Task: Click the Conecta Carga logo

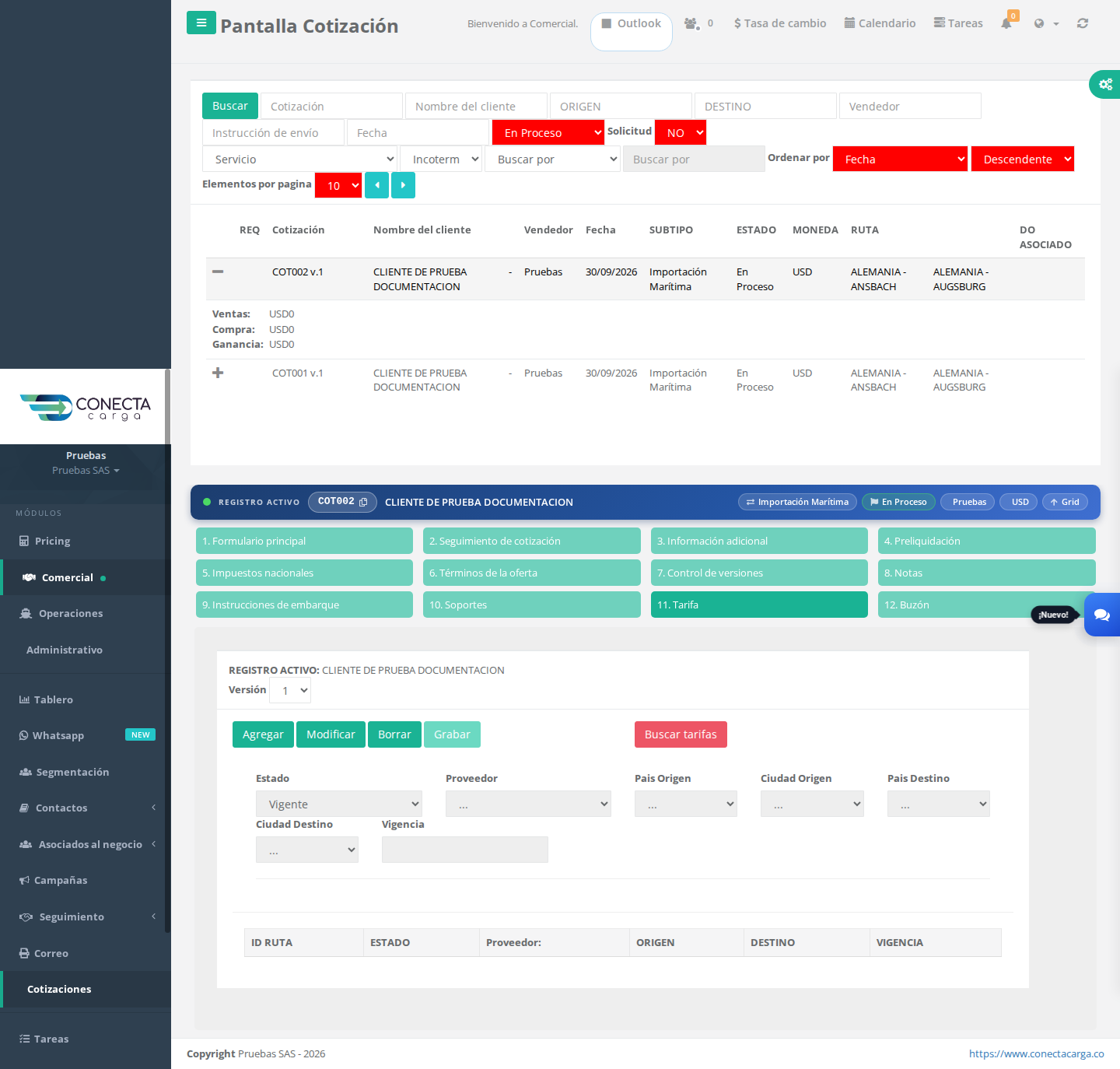Action: click(x=86, y=407)
